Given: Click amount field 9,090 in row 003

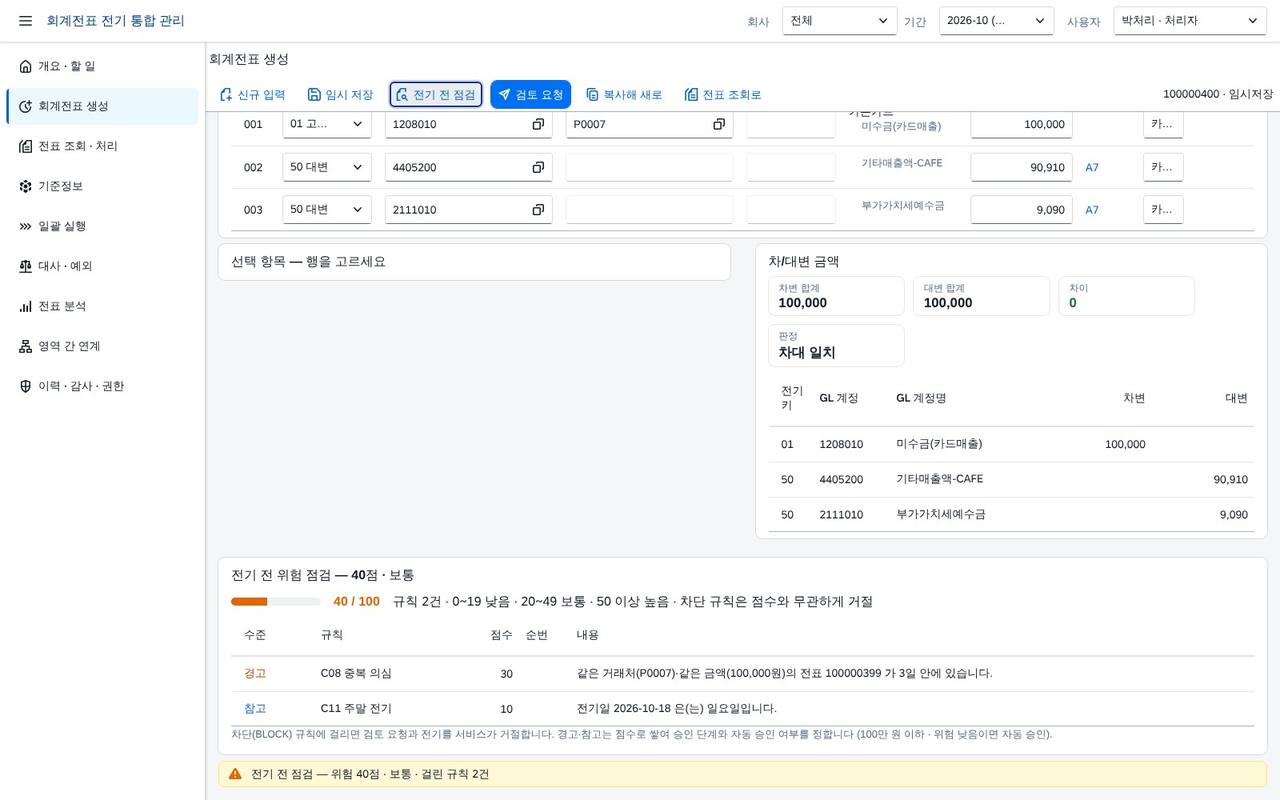Looking at the screenshot, I should coord(1021,209).
